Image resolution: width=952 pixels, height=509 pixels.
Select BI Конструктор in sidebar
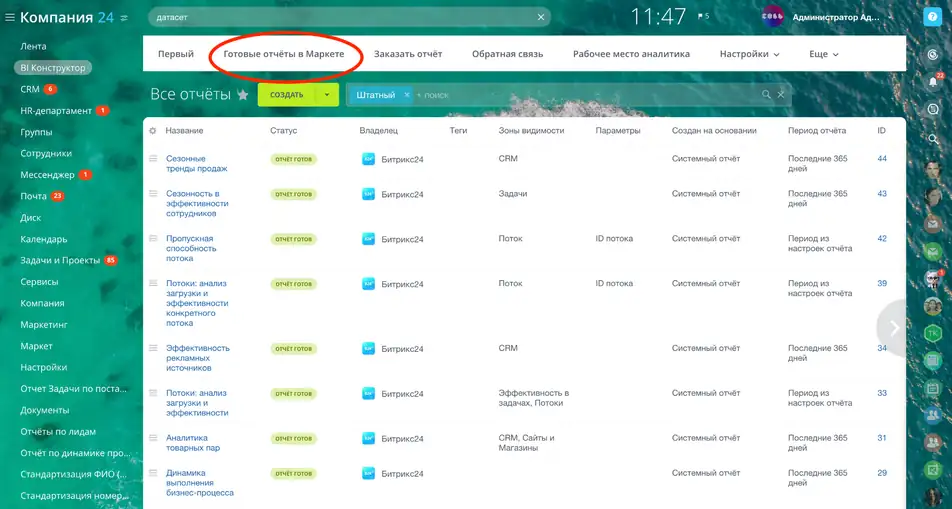pos(53,67)
